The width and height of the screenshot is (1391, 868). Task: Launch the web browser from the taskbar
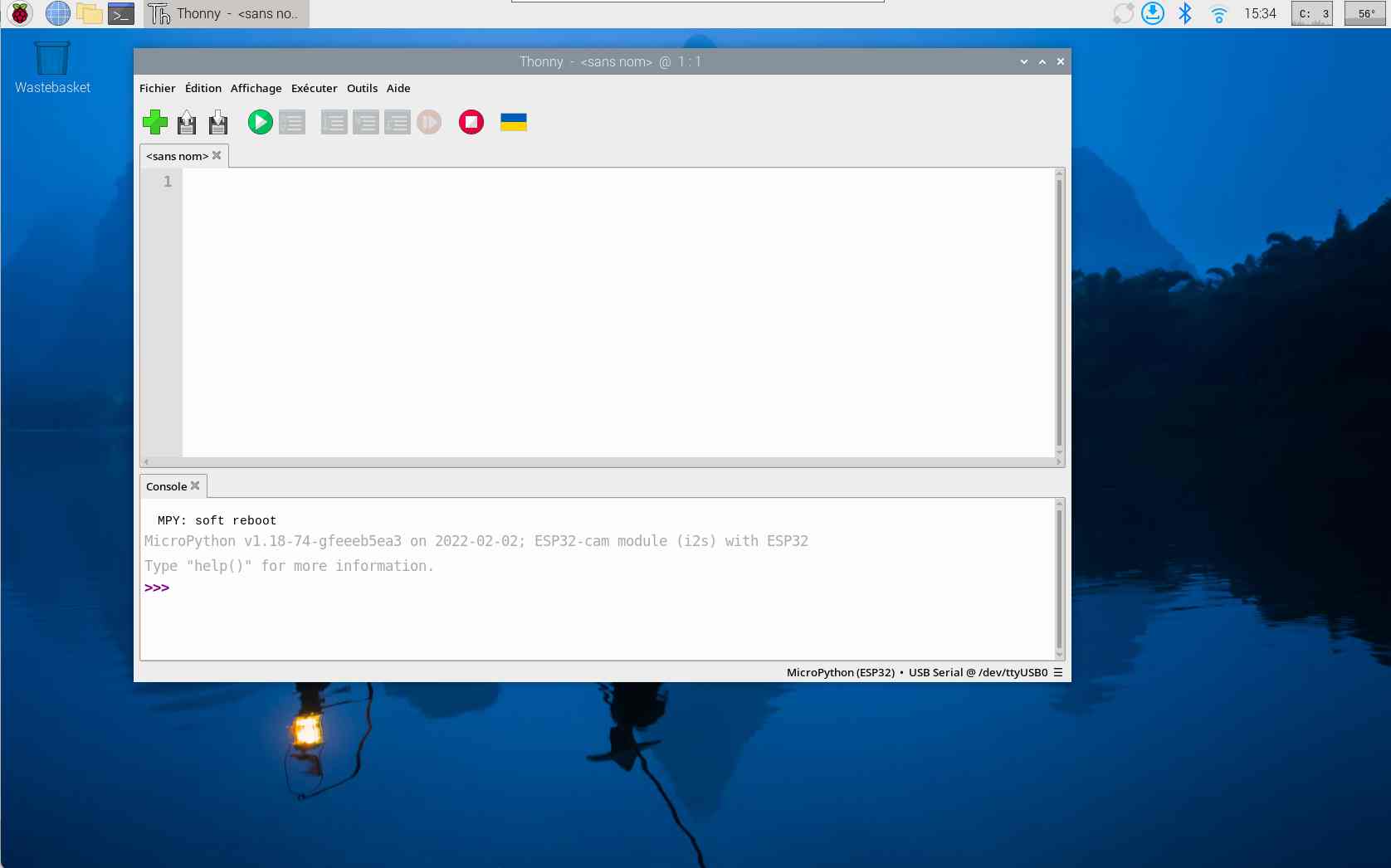click(x=57, y=13)
